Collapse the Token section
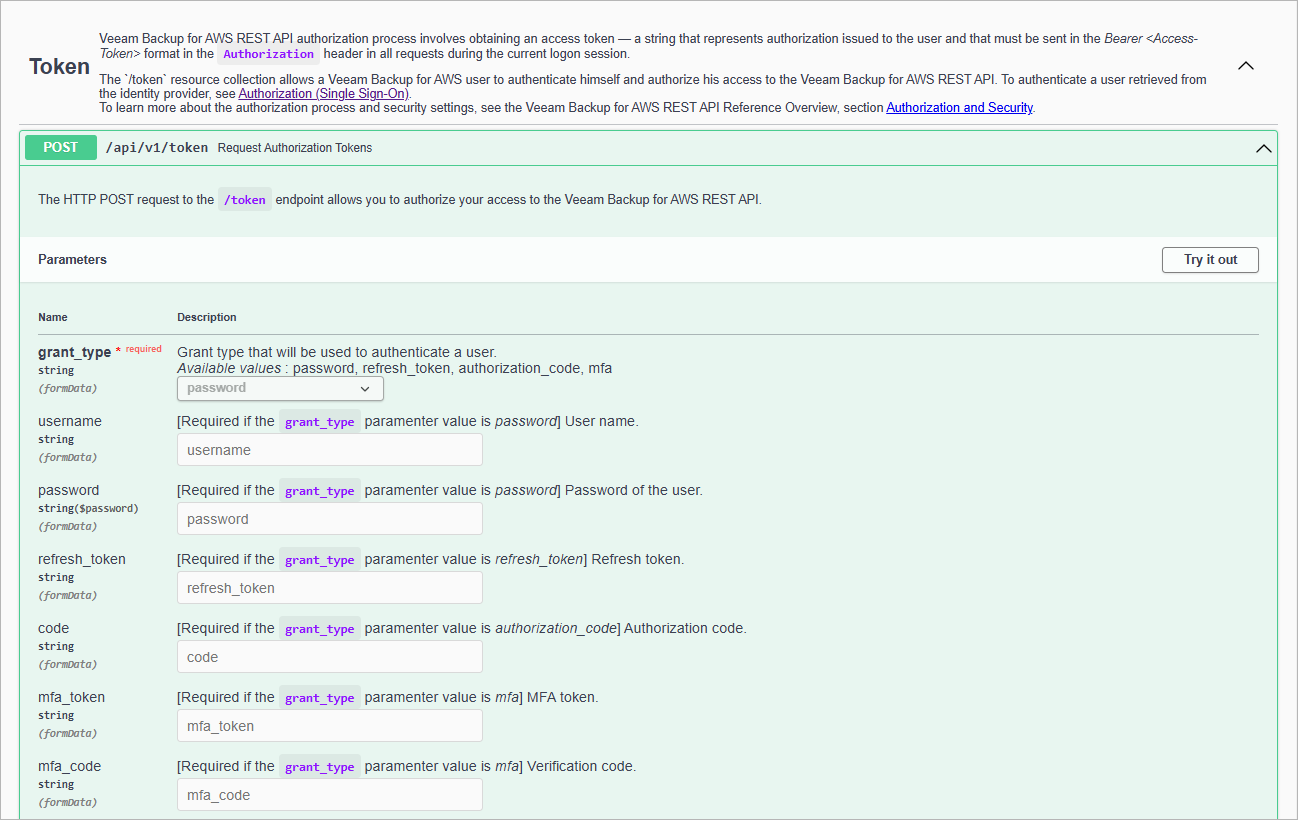This screenshot has width=1298, height=820. coord(1245,64)
